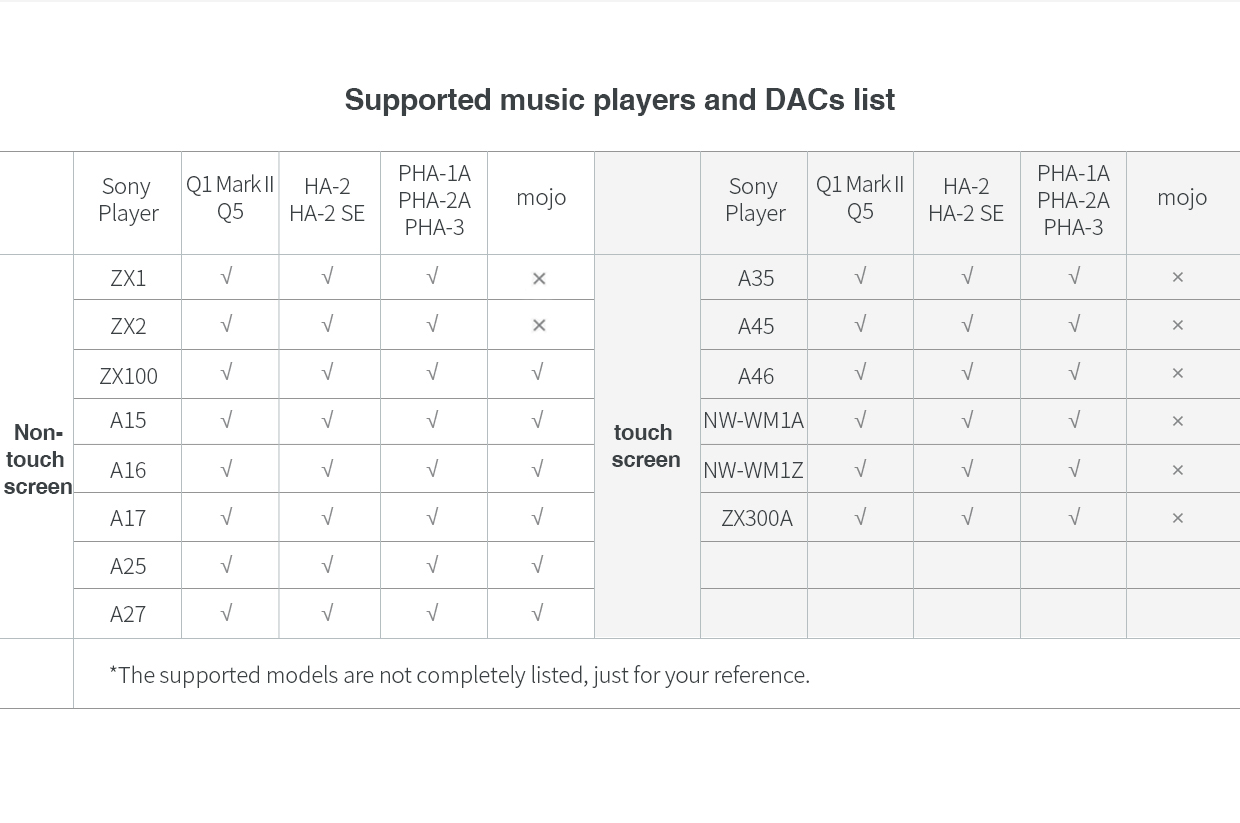Viewport: 1240px width, 823px height.
Task: Select the A25 player cell
Action: [128, 566]
